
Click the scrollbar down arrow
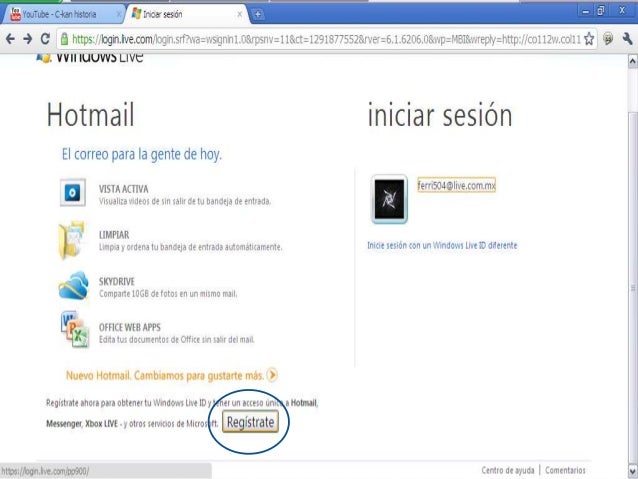633,471
